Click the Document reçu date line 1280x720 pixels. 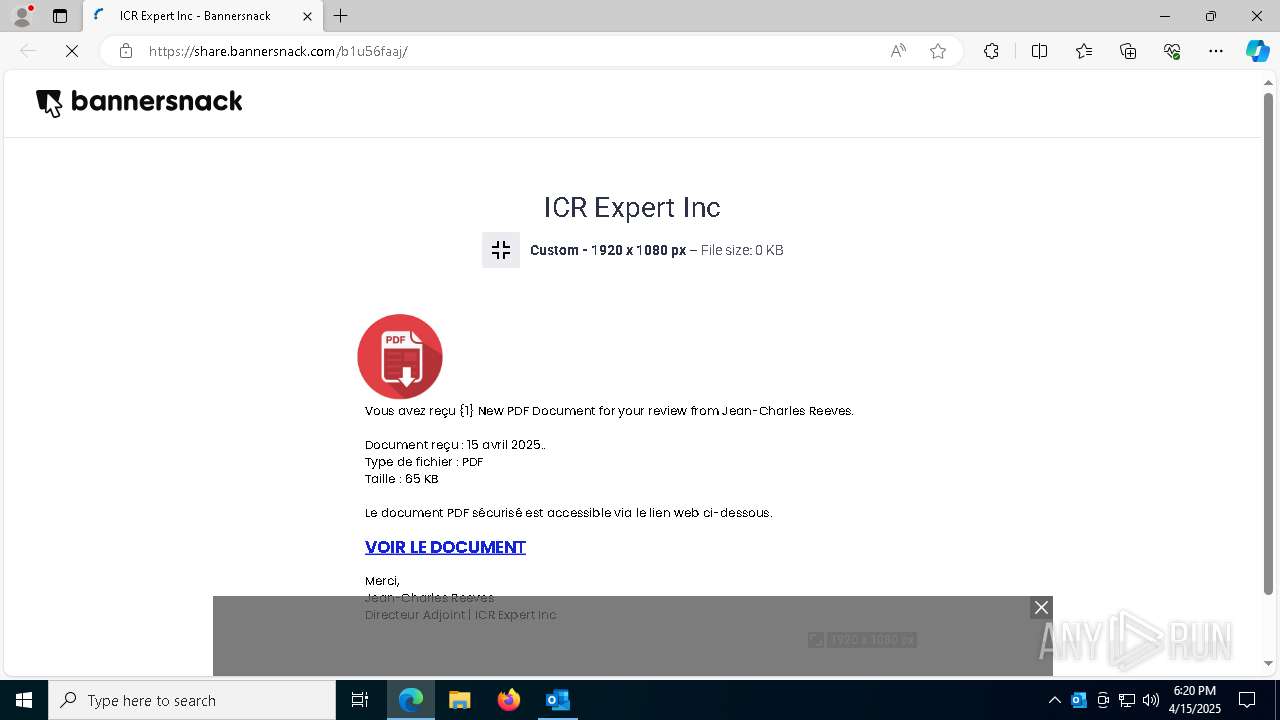(x=455, y=445)
